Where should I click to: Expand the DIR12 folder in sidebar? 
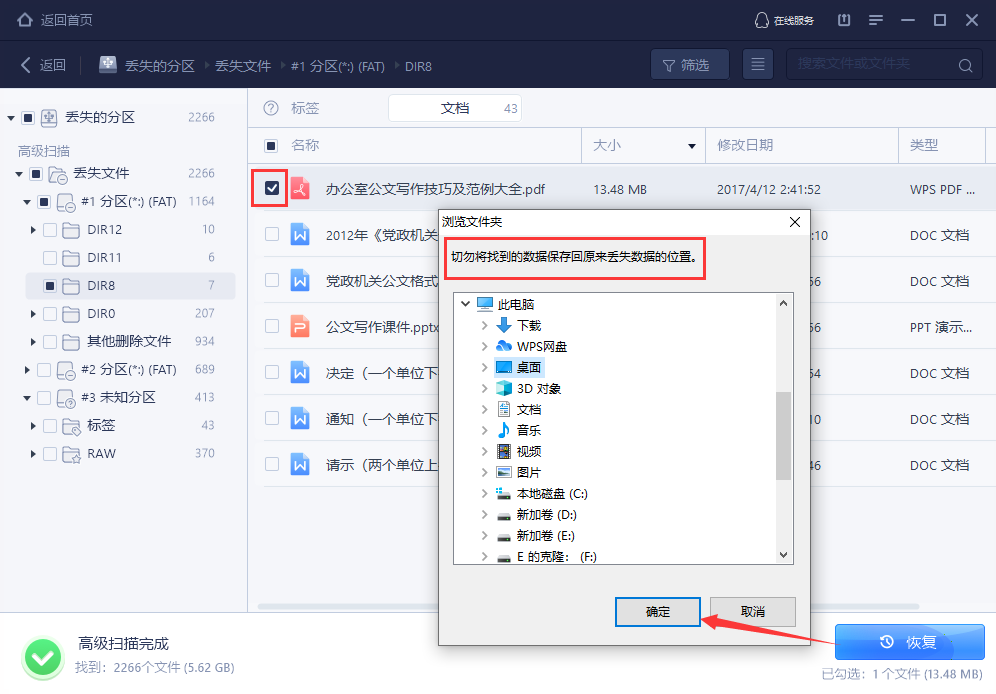coord(32,229)
